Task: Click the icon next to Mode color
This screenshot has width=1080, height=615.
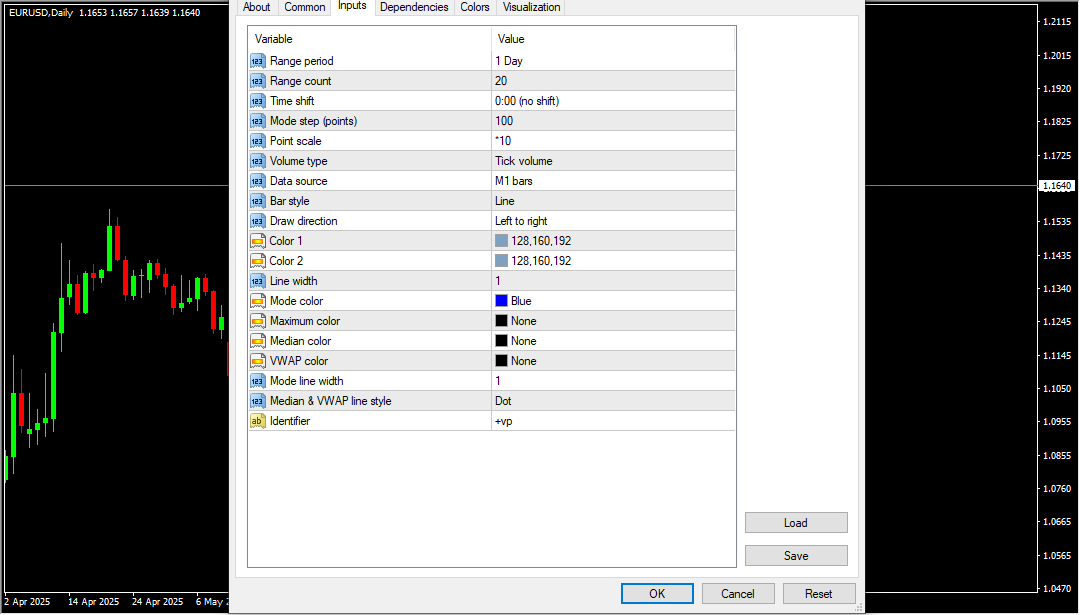Action: 257,301
